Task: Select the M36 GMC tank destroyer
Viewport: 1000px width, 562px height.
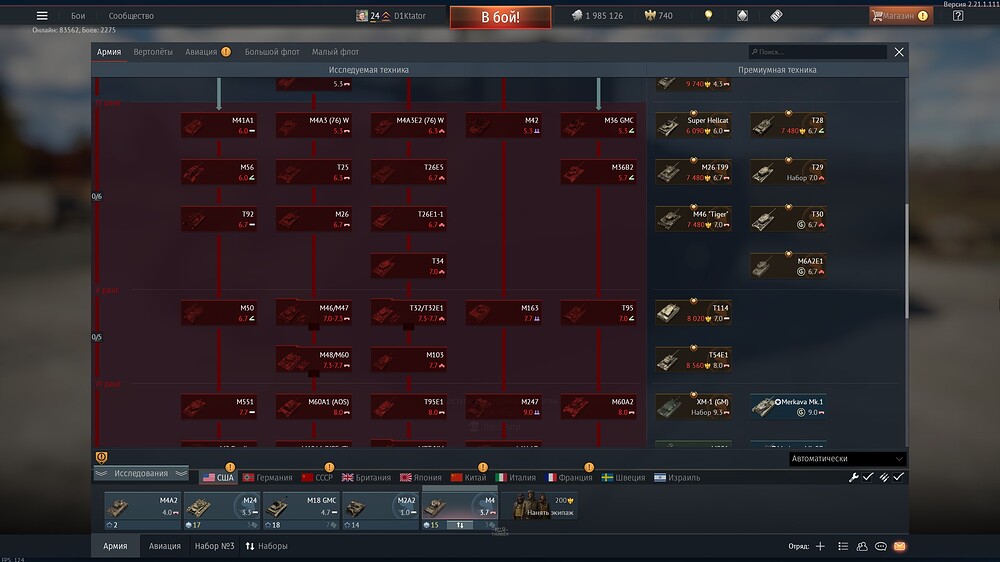Action: [599, 125]
